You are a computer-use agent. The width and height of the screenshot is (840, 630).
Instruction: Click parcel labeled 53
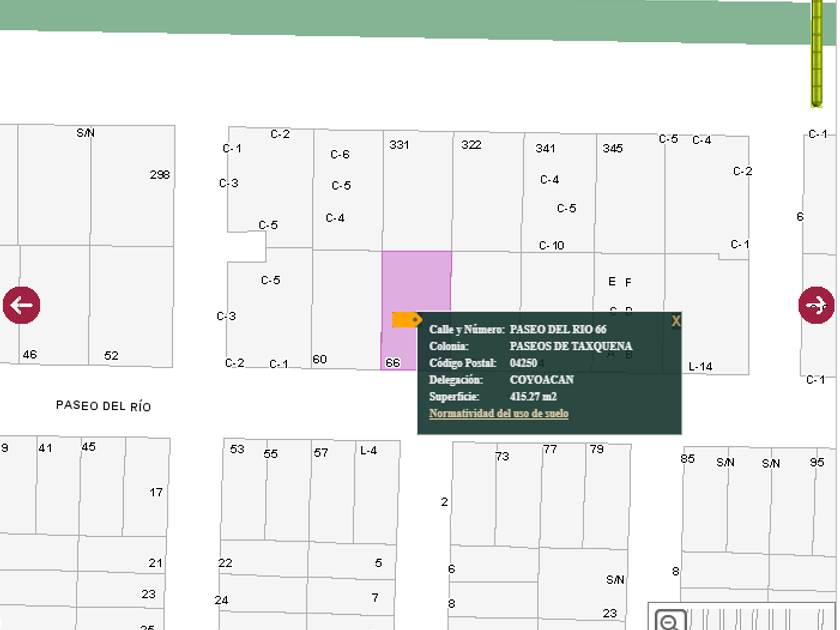pos(237,449)
